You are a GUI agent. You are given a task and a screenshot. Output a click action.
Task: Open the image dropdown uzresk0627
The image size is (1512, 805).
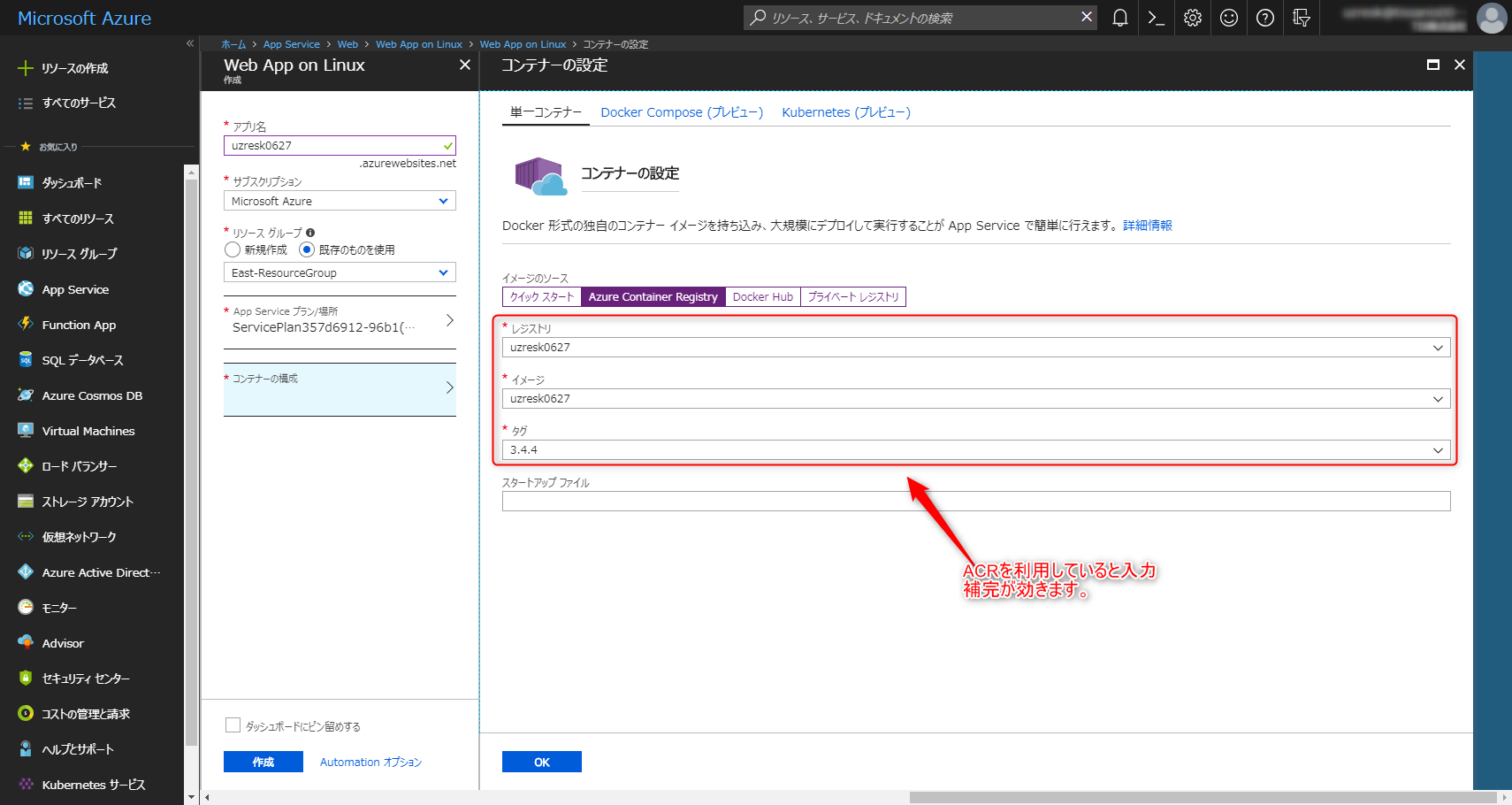976,399
